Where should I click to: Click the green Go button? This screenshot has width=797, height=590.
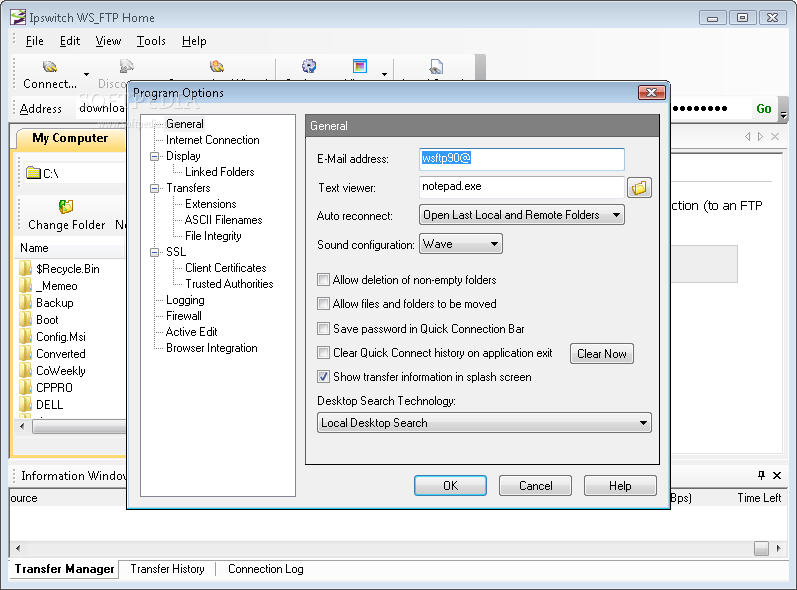click(763, 108)
